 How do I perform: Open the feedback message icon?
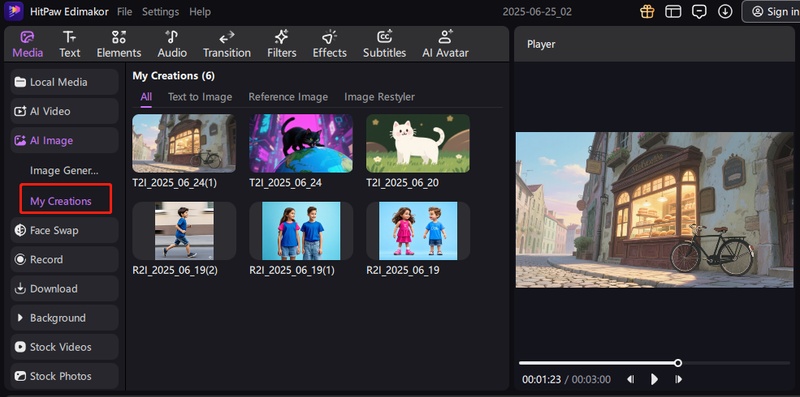coord(699,11)
